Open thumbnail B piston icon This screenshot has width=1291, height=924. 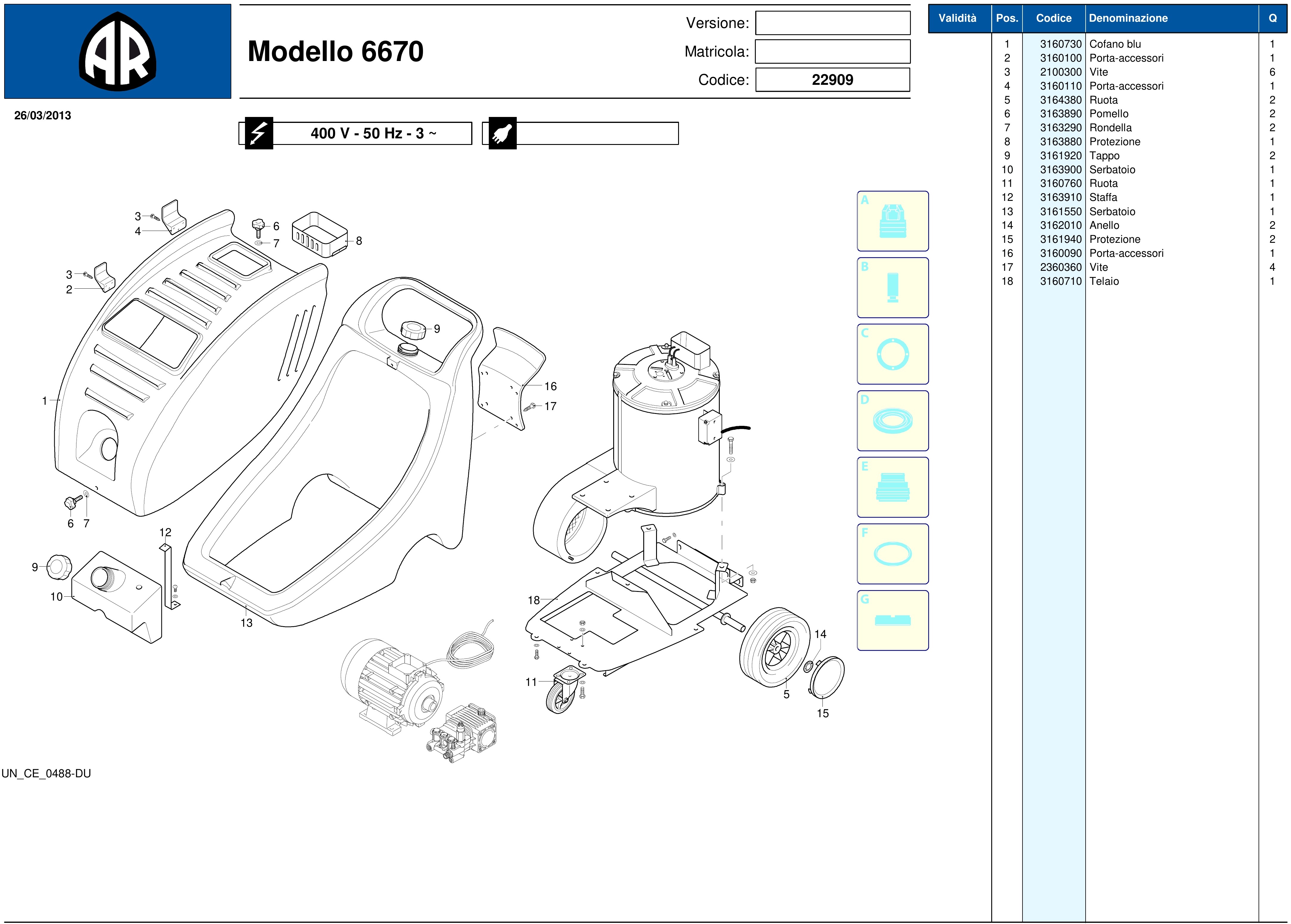coord(892,288)
